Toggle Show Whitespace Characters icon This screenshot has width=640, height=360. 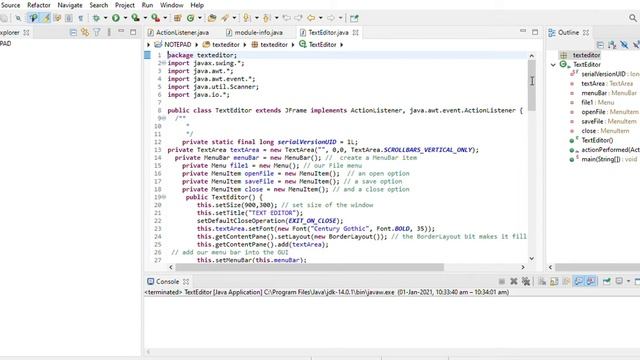coord(80,18)
